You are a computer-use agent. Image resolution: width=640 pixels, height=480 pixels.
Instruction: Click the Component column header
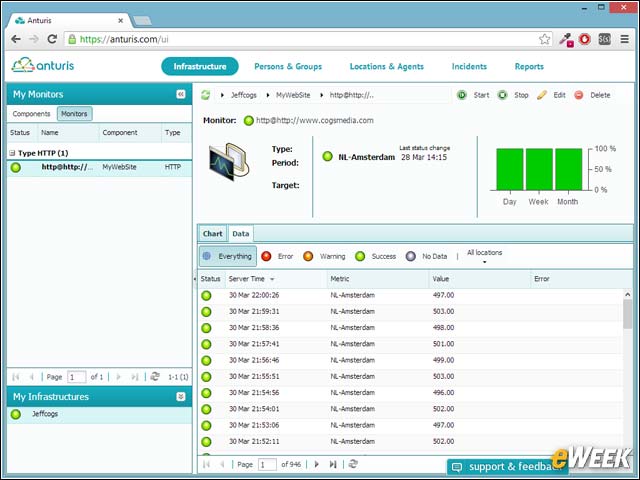point(130,133)
